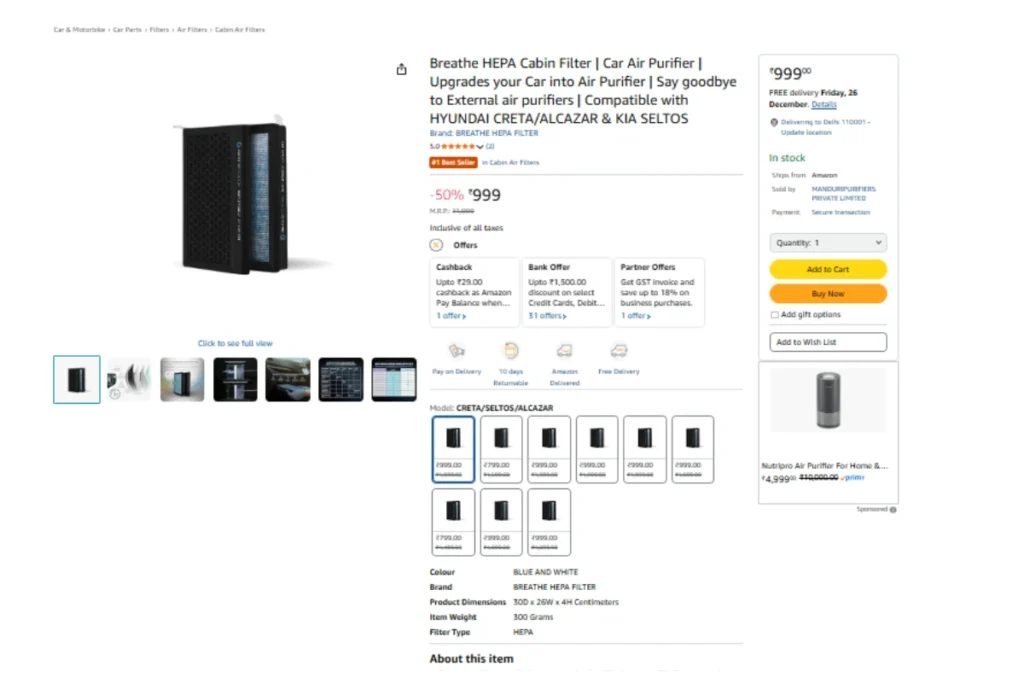Click the 10 days Returnable icon
This screenshot has width=1024, height=683.
coord(511,351)
